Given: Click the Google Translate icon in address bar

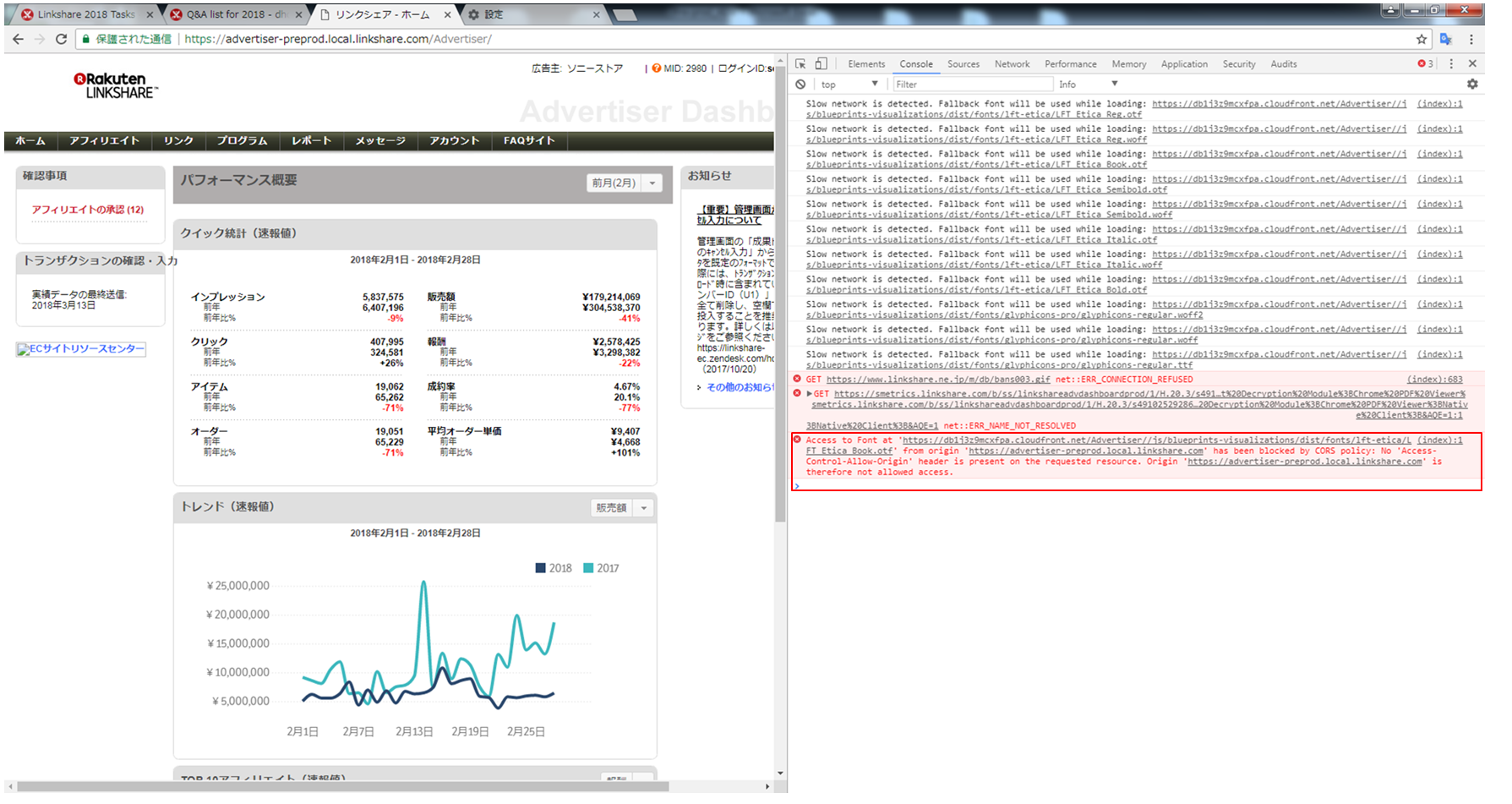Looking at the screenshot, I should coord(1446,39).
